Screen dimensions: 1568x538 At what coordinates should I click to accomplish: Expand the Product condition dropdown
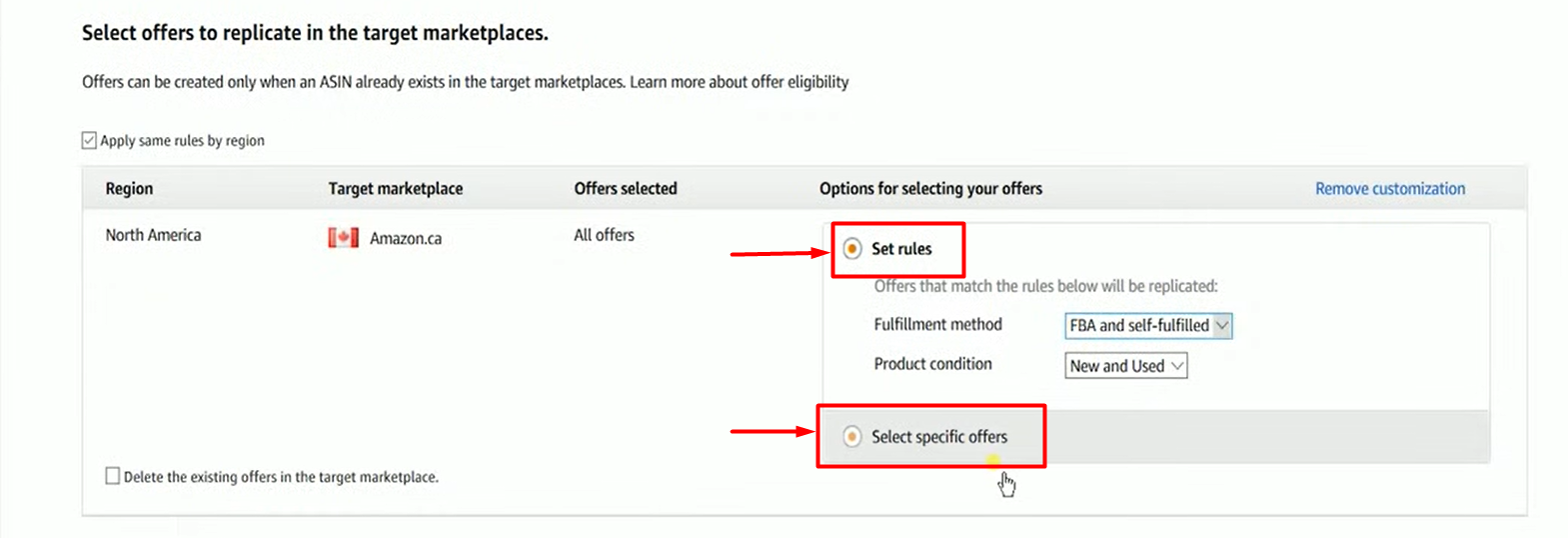tap(1125, 366)
